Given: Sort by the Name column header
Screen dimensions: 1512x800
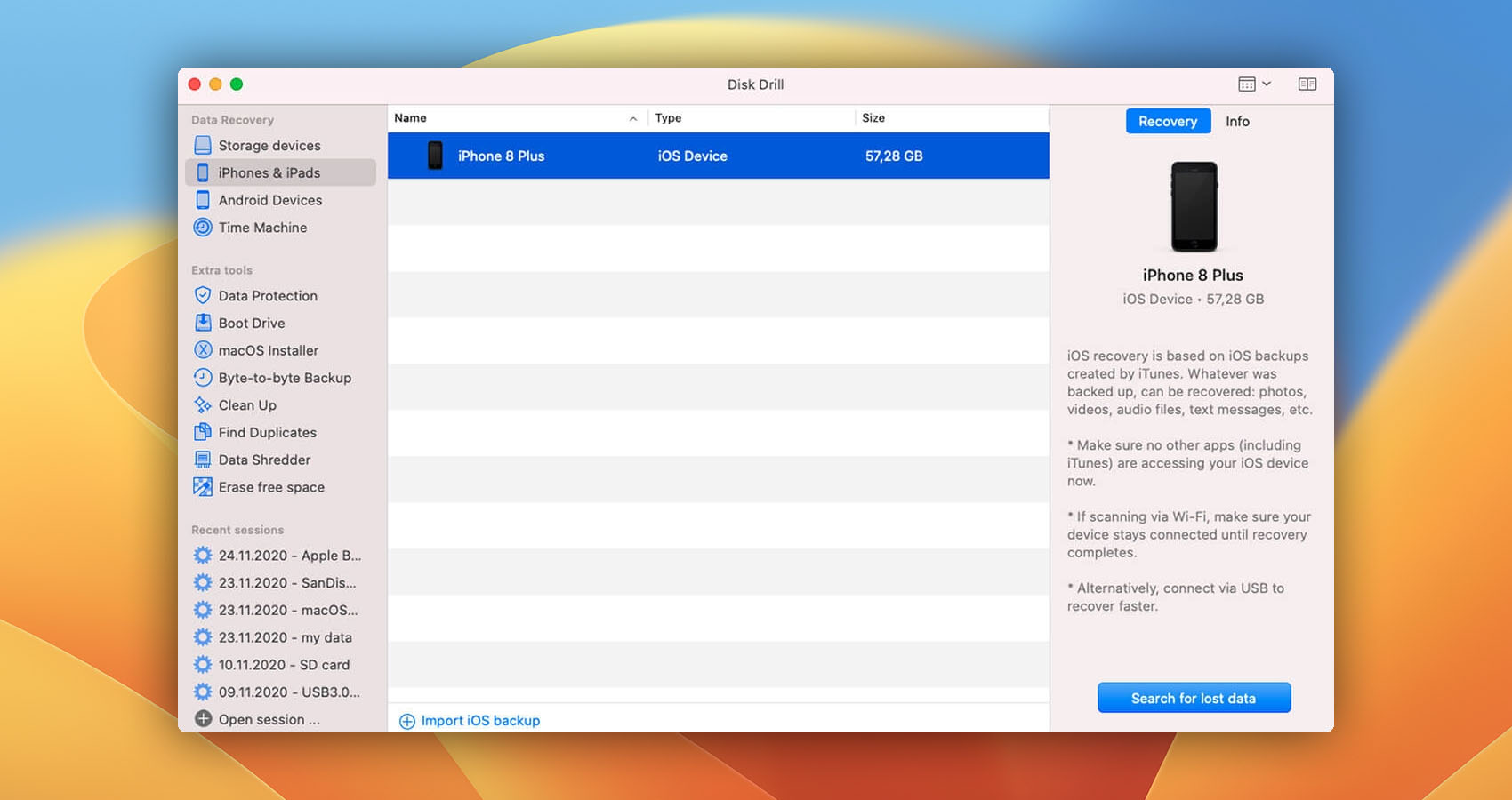Looking at the screenshot, I should (516, 118).
